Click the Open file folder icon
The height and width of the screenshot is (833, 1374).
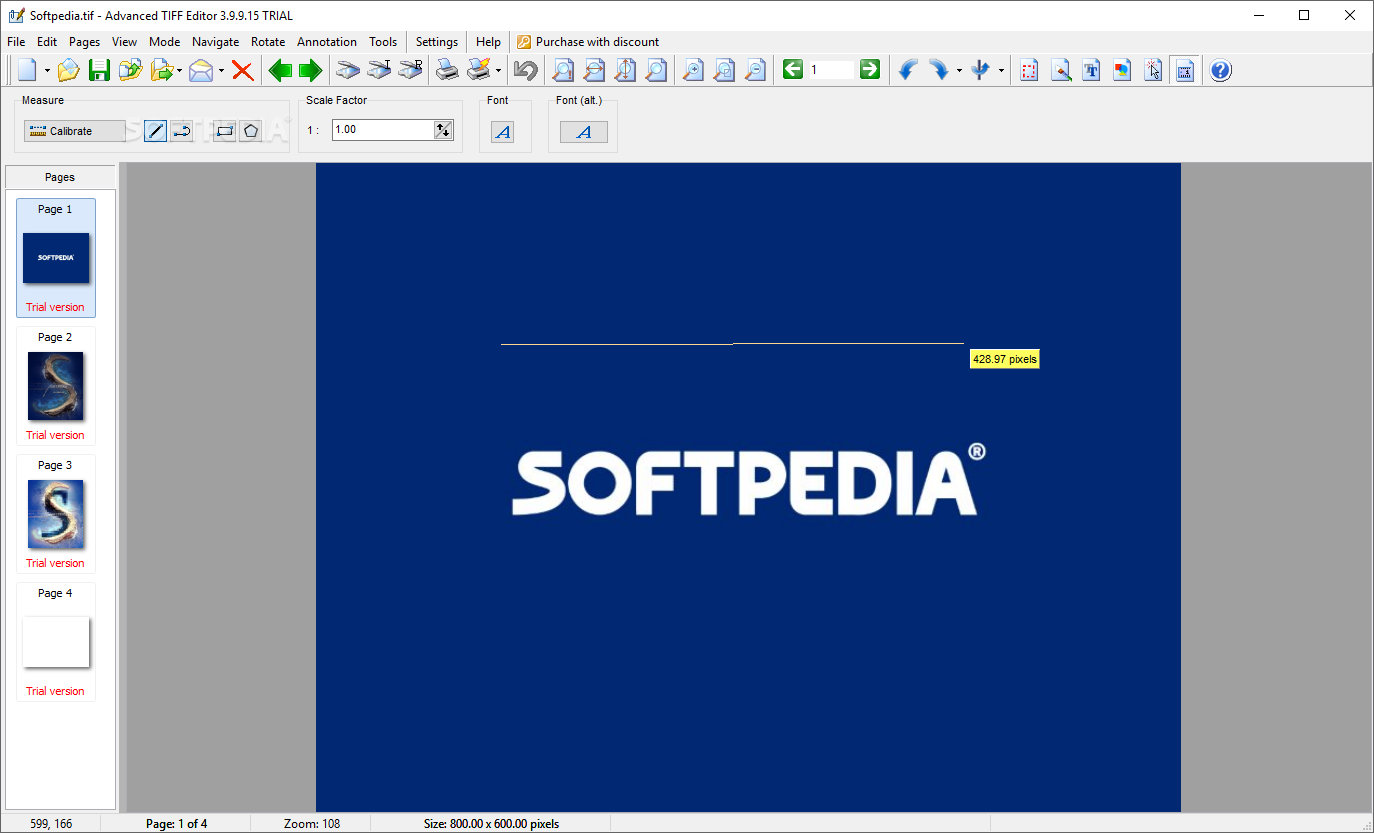coord(68,70)
